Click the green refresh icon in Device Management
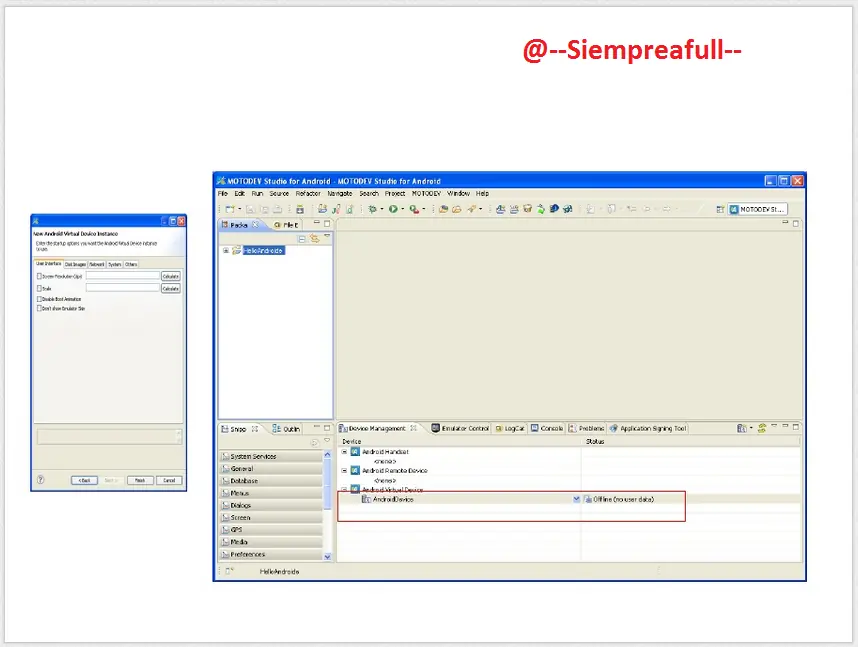858x647 pixels. pyautogui.click(x=762, y=429)
